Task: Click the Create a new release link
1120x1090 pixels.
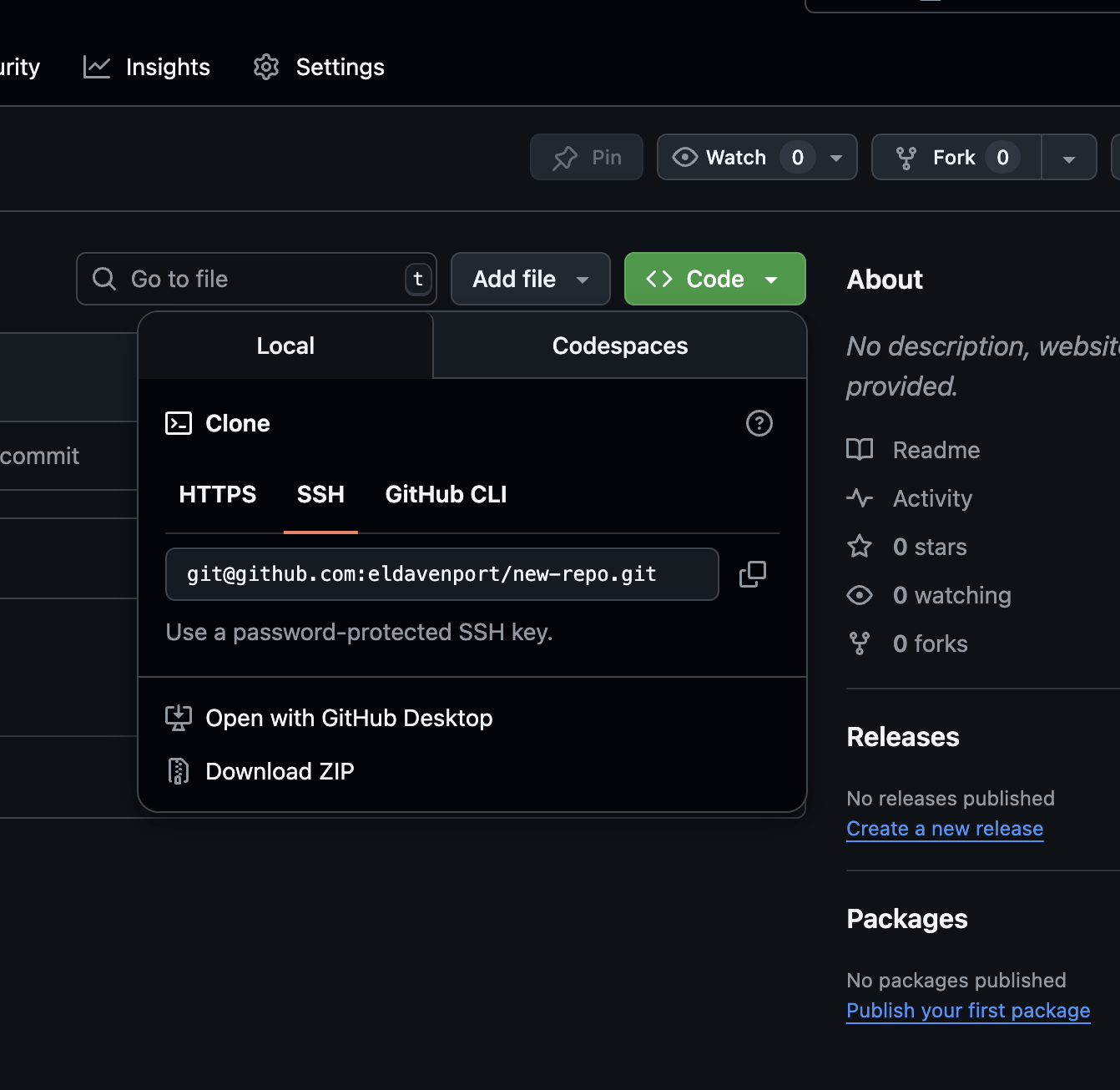Action: tap(944, 829)
